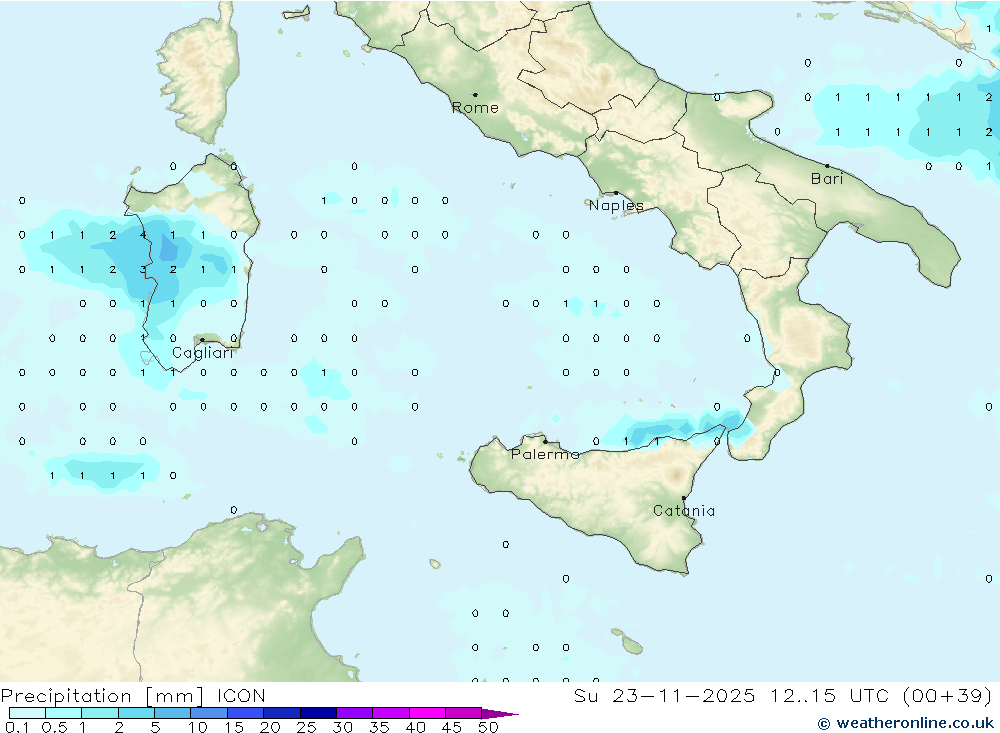Open the weatheronline.co.uk copyright link
Screen dimensions: 1000x733
coord(906,723)
